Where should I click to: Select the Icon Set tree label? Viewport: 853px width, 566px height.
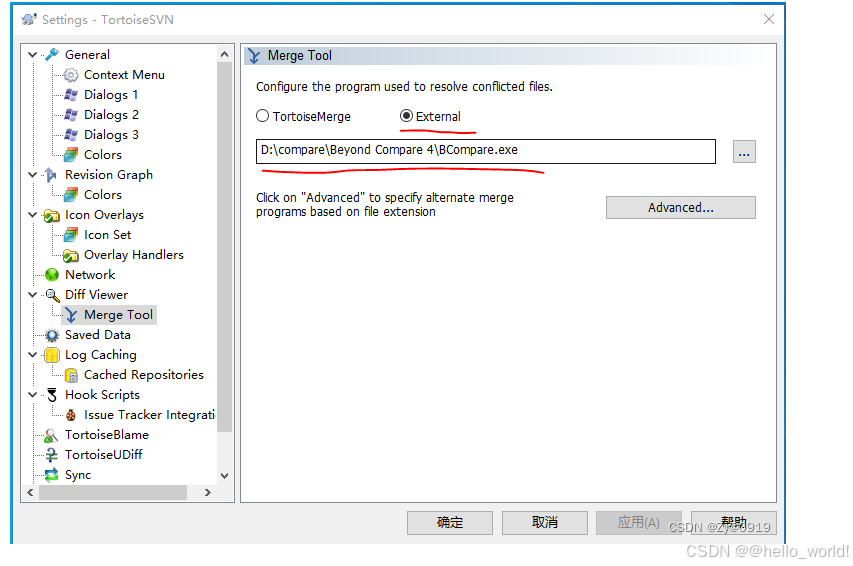[x=108, y=235]
